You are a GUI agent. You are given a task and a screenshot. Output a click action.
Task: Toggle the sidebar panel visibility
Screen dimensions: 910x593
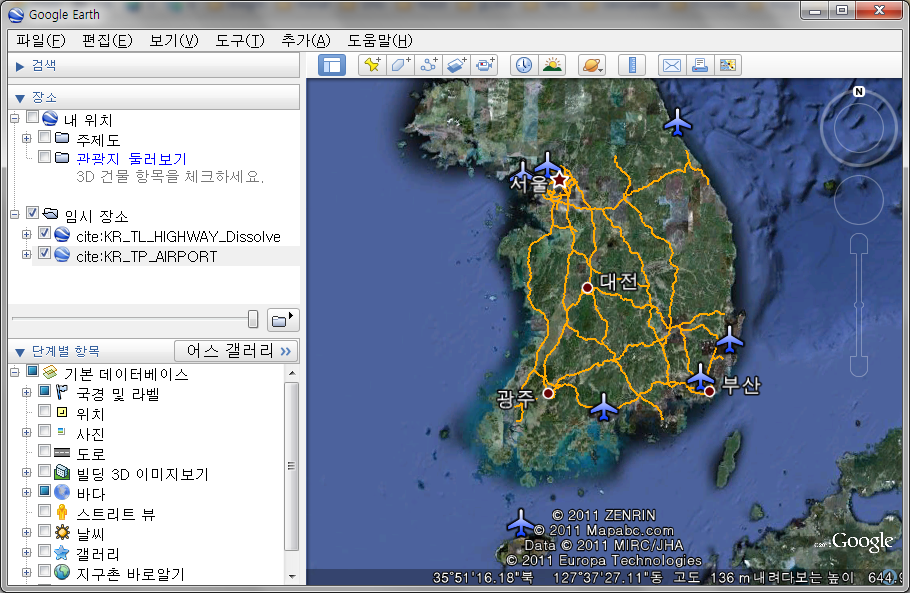coord(334,64)
